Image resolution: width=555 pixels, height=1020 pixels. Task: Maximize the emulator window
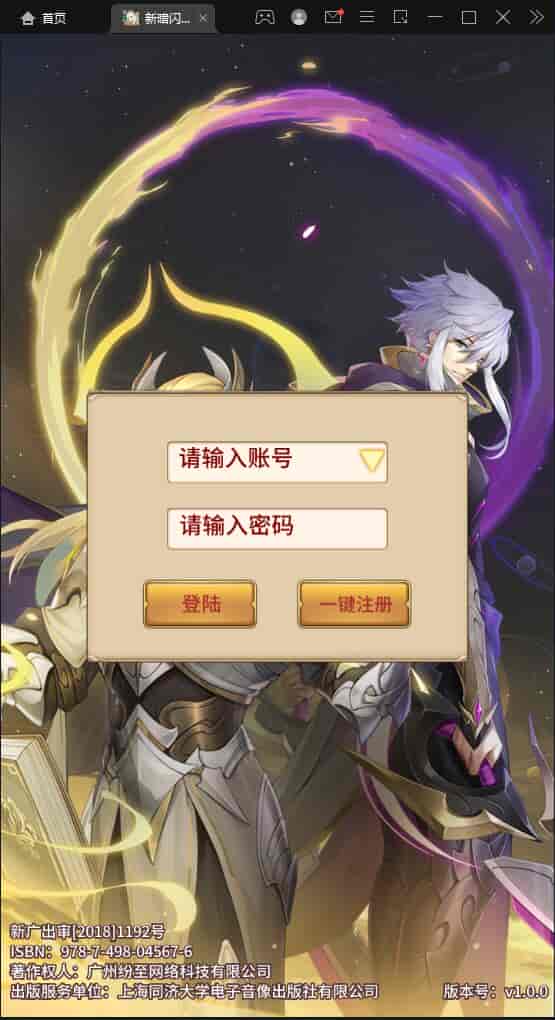point(469,18)
